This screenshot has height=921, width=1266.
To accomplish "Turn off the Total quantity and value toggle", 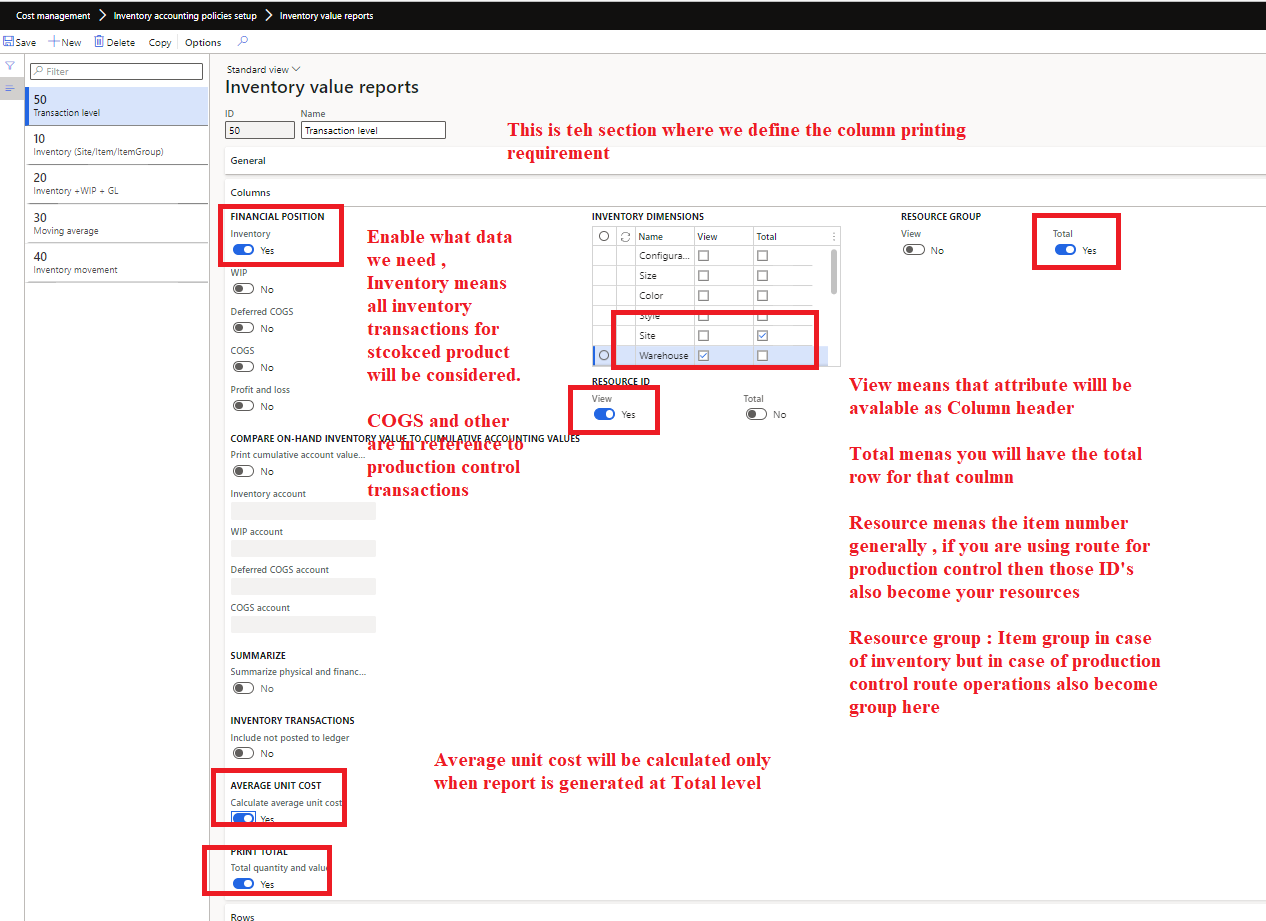I will 243,884.
